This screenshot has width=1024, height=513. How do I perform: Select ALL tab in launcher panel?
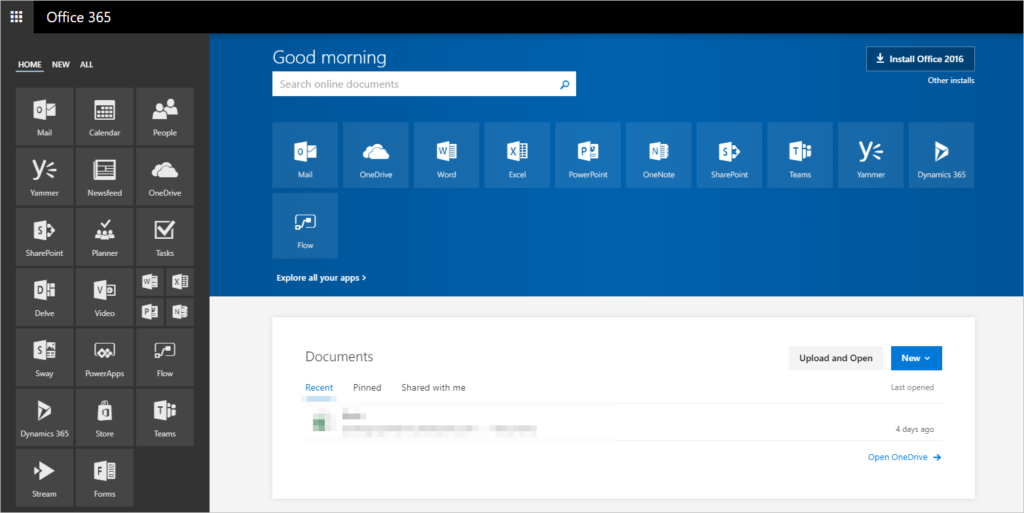tap(86, 65)
